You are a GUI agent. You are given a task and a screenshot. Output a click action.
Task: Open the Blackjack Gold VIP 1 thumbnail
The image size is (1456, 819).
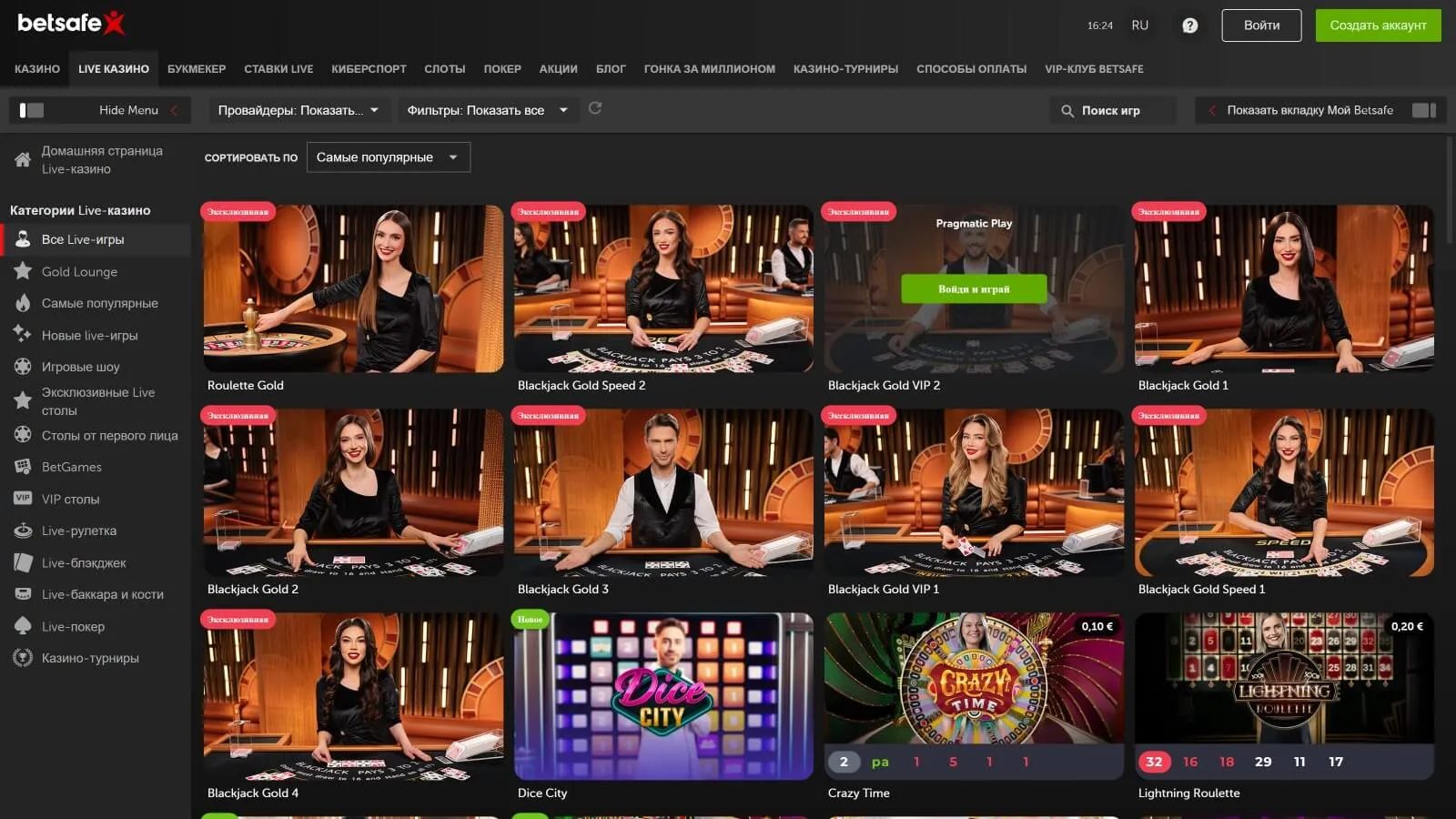974,492
